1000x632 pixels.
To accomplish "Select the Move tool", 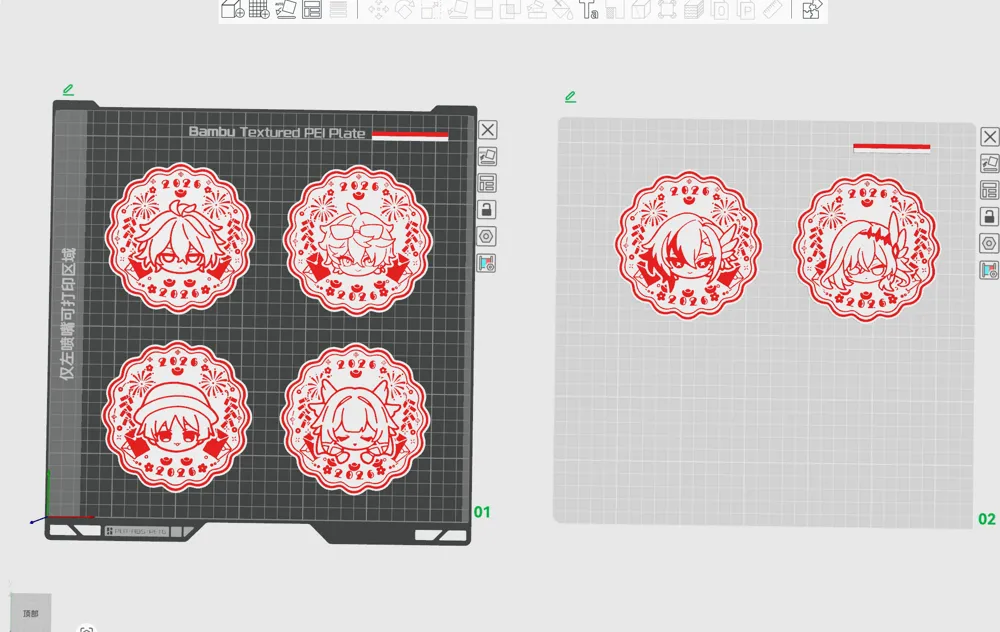I will (378, 10).
